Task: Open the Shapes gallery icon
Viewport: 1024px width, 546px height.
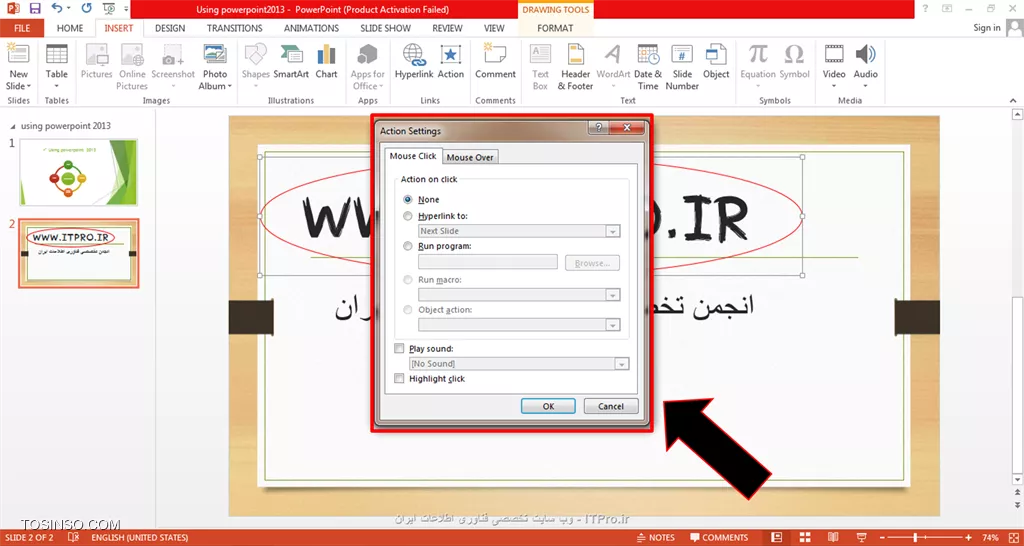Action: [x=255, y=55]
